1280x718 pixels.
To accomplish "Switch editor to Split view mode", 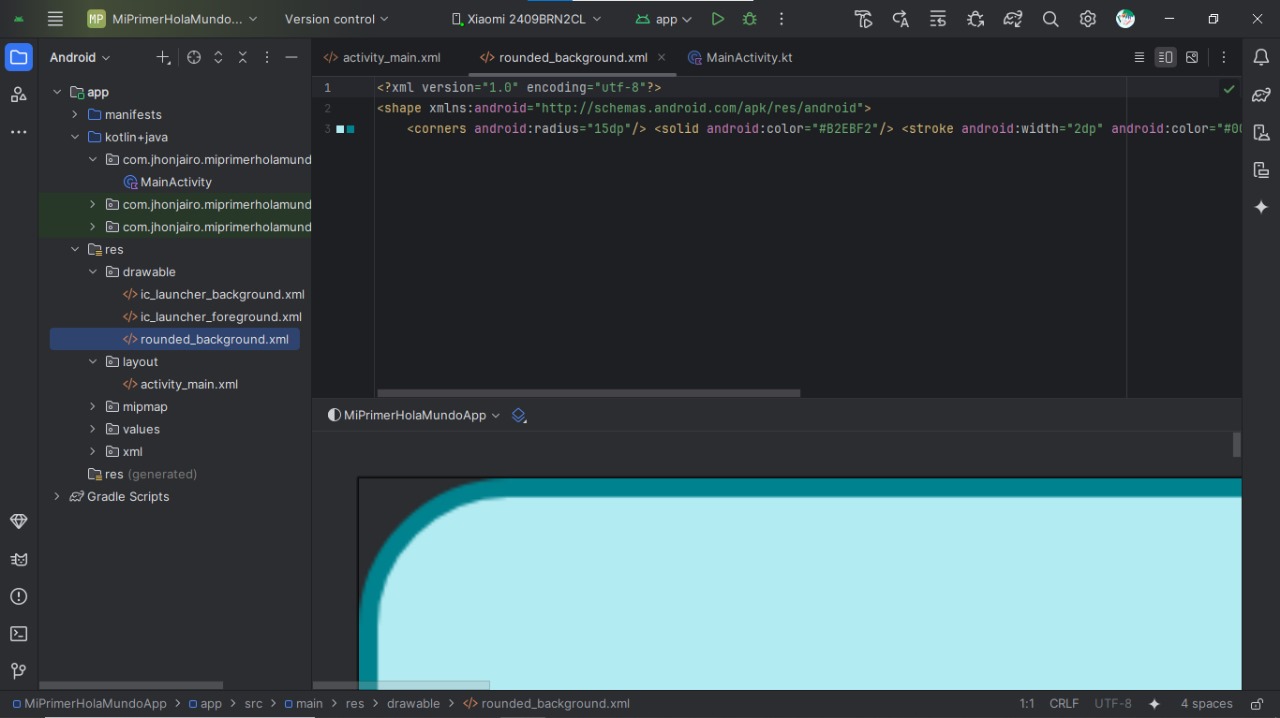I will (x=1165, y=57).
